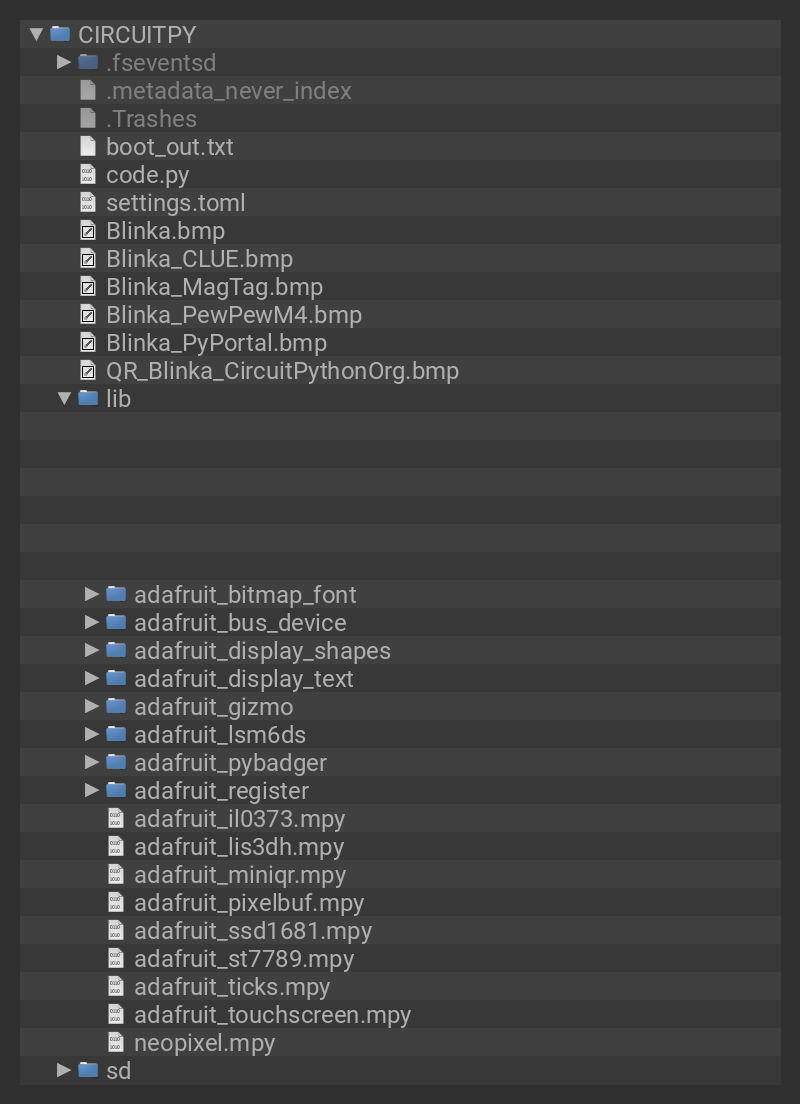The image size is (800, 1104).
Task: Expand the .fseventsd folder
Action: click(65, 63)
